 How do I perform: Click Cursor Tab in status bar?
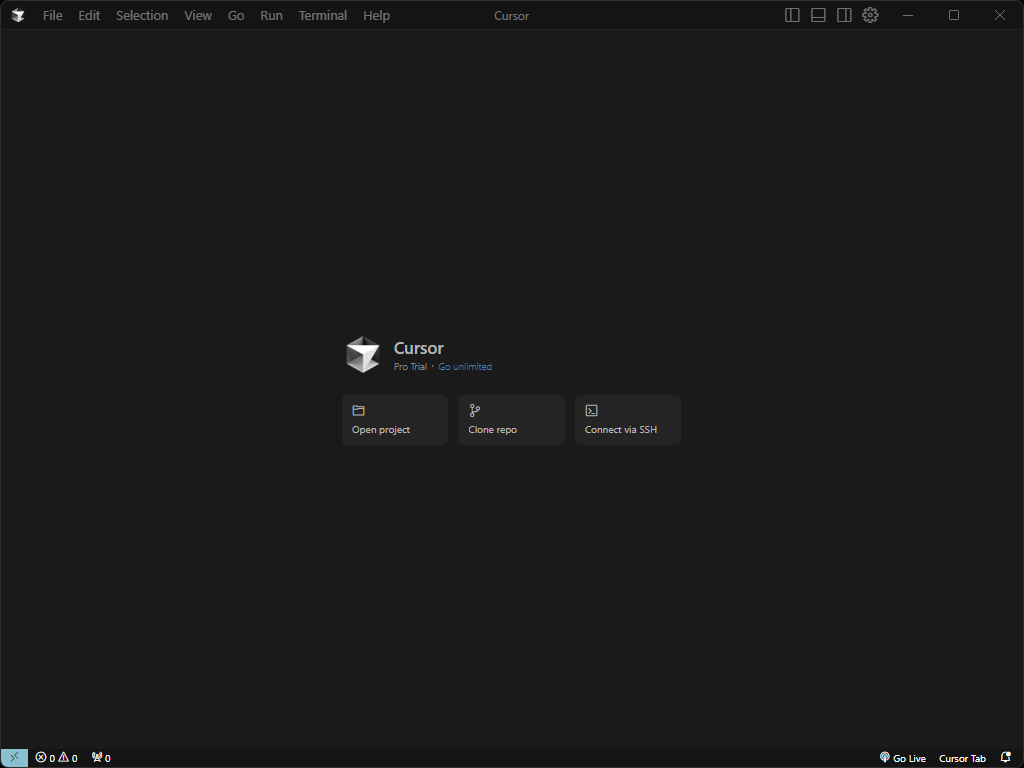(x=962, y=758)
